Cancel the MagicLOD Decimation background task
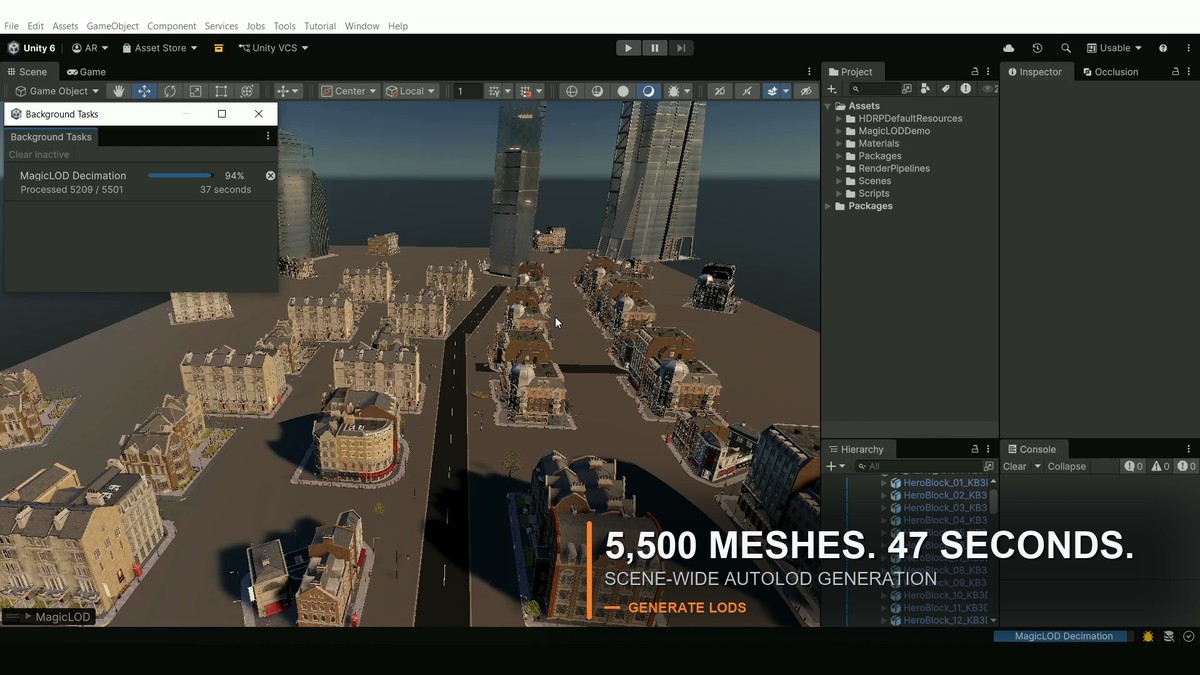The width and height of the screenshot is (1200, 675). click(x=270, y=176)
